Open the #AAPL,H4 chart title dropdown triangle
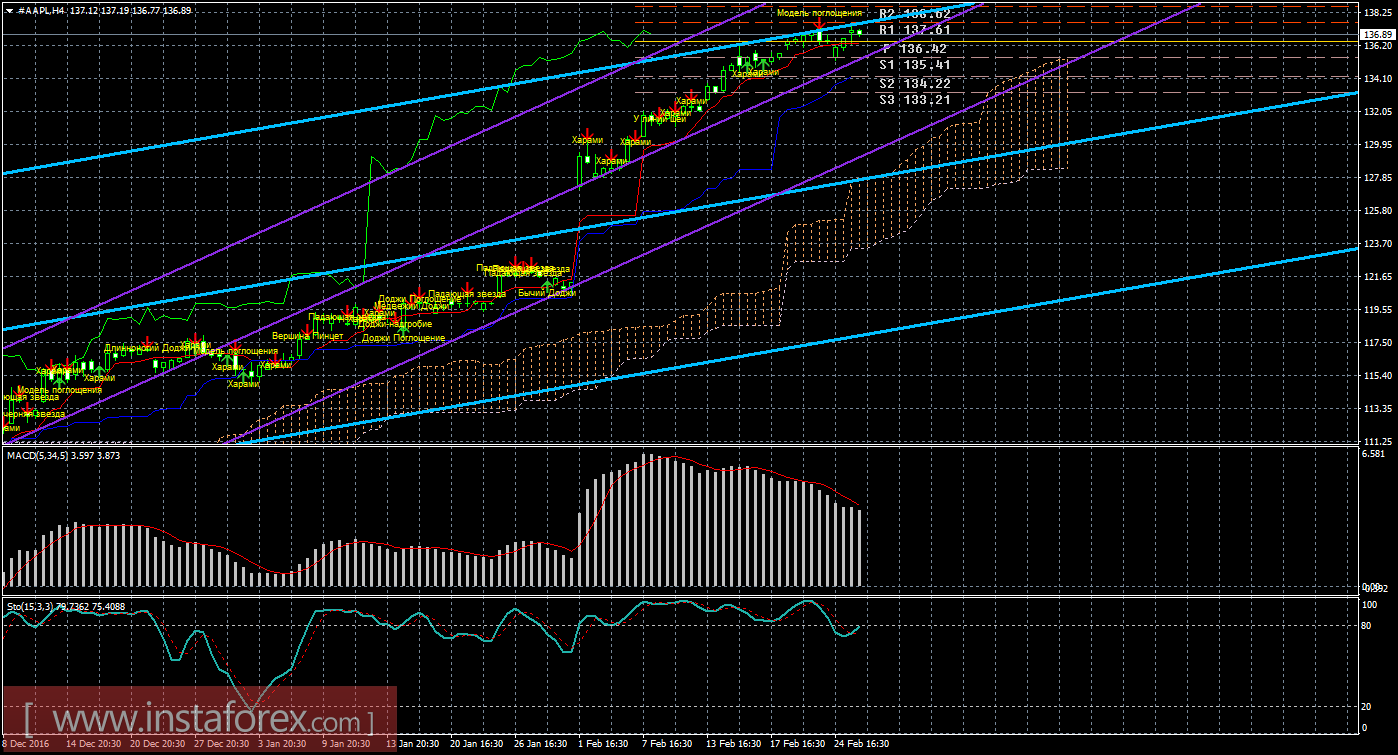 (x=9, y=10)
